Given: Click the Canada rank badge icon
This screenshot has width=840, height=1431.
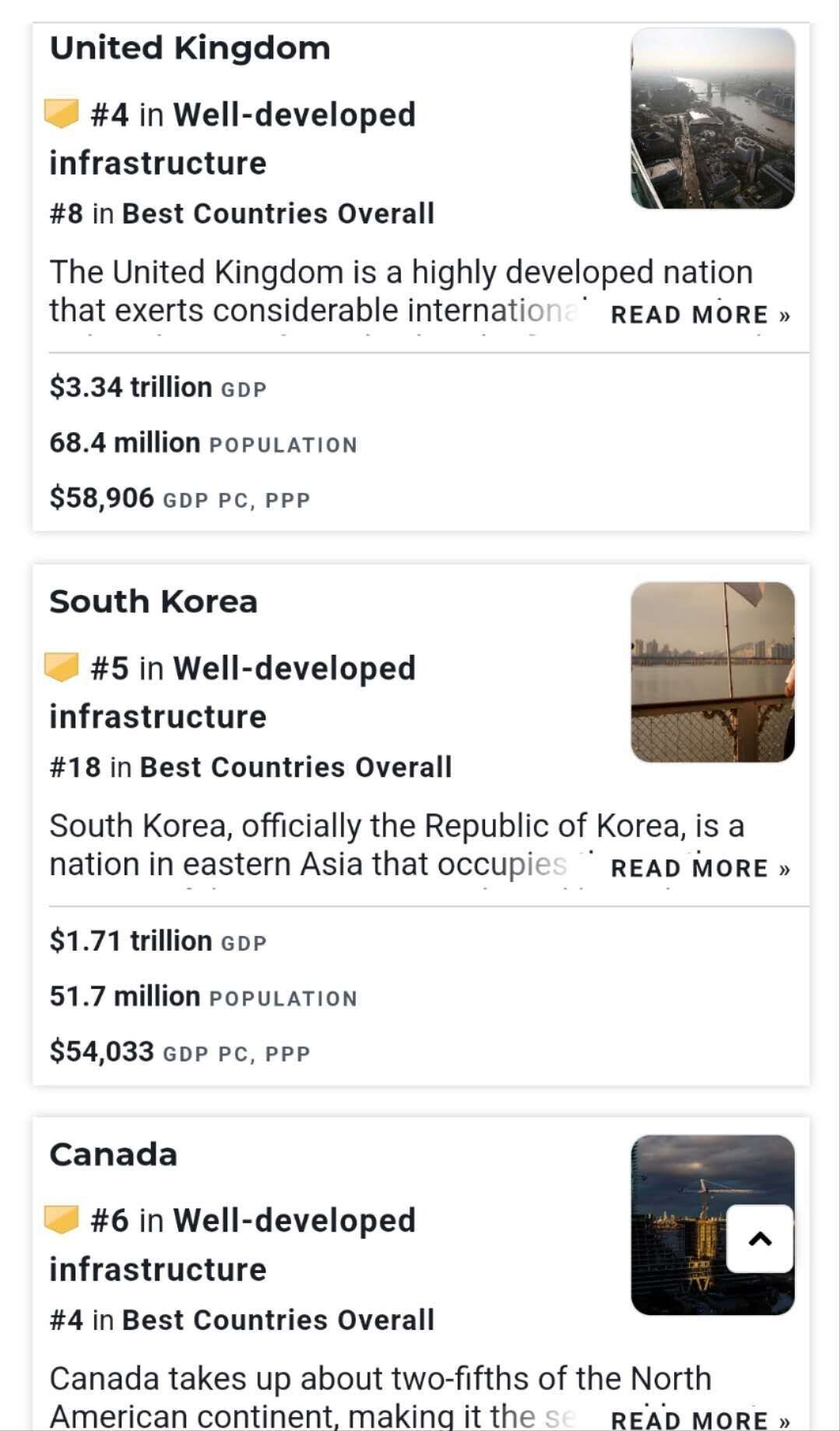Looking at the screenshot, I should click(62, 1220).
